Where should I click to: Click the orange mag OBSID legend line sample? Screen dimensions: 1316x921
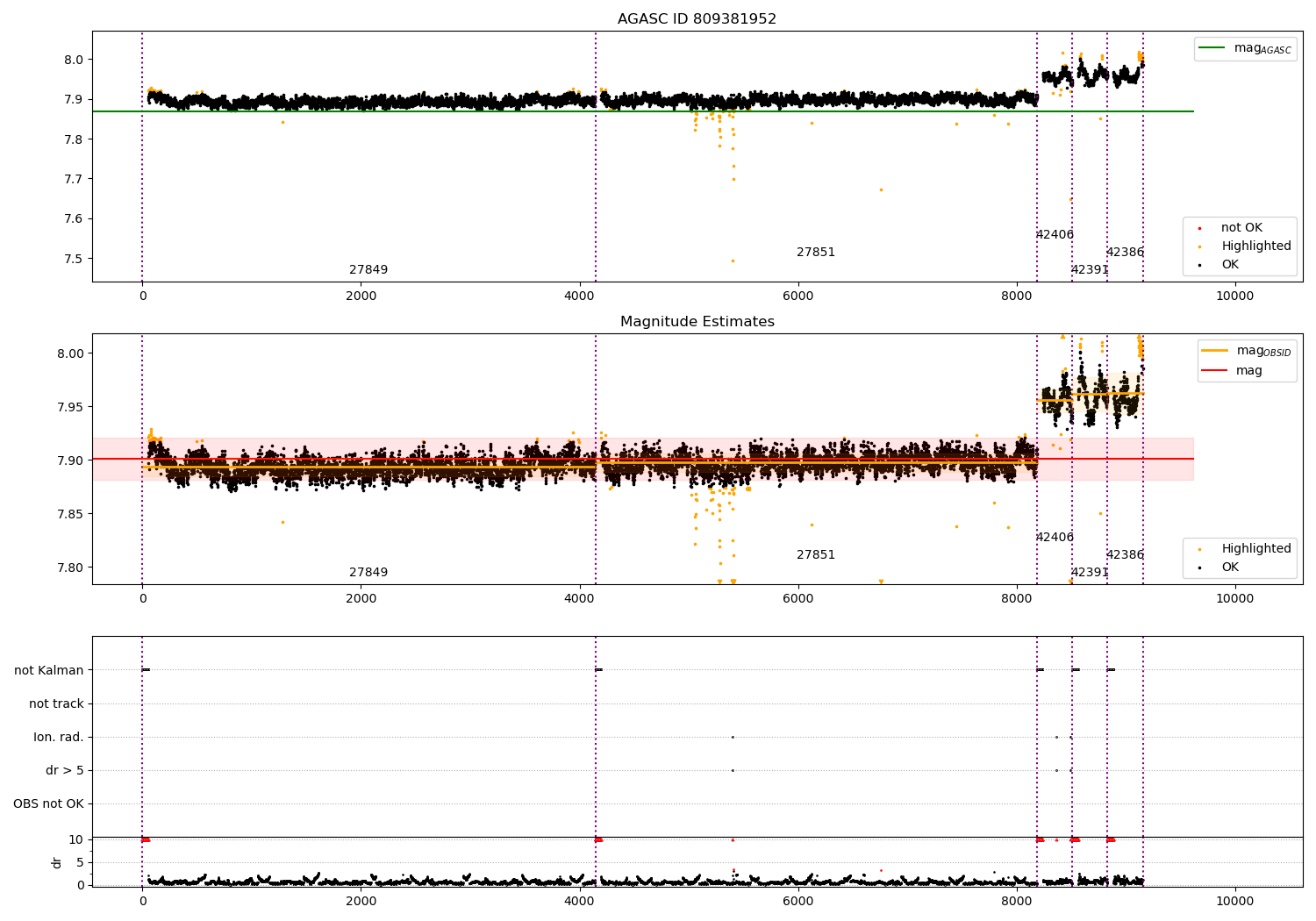1215,351
